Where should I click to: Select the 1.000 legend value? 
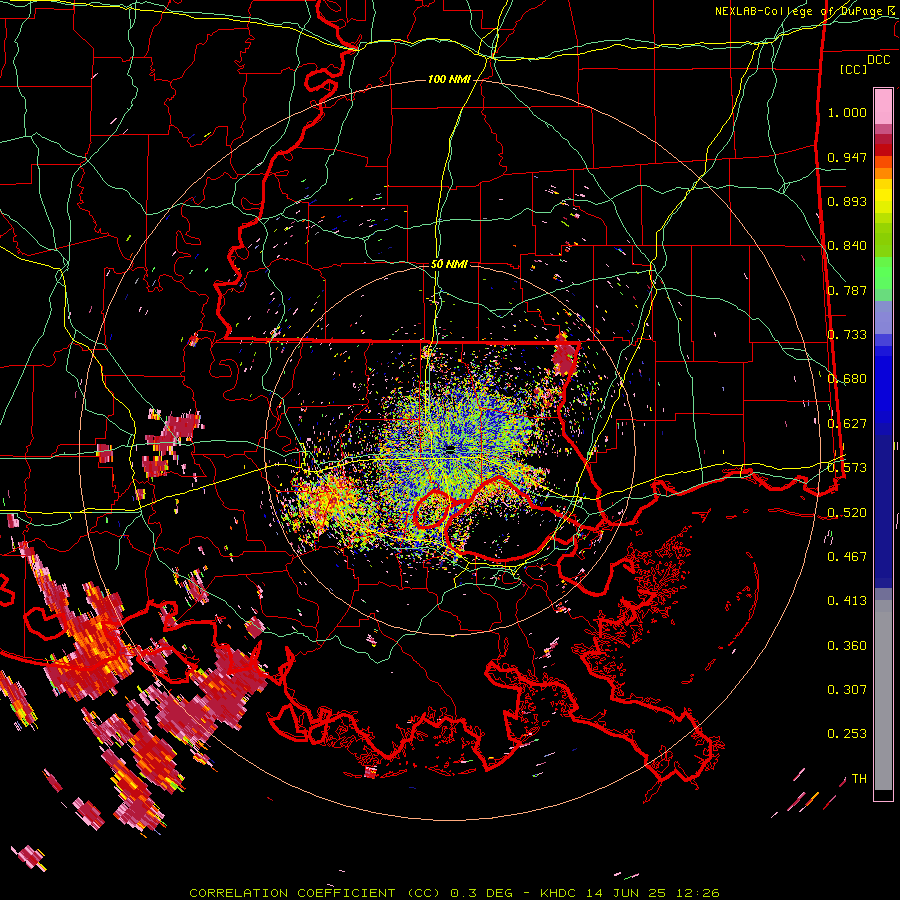pyautogui.click(x=847, y=112)
